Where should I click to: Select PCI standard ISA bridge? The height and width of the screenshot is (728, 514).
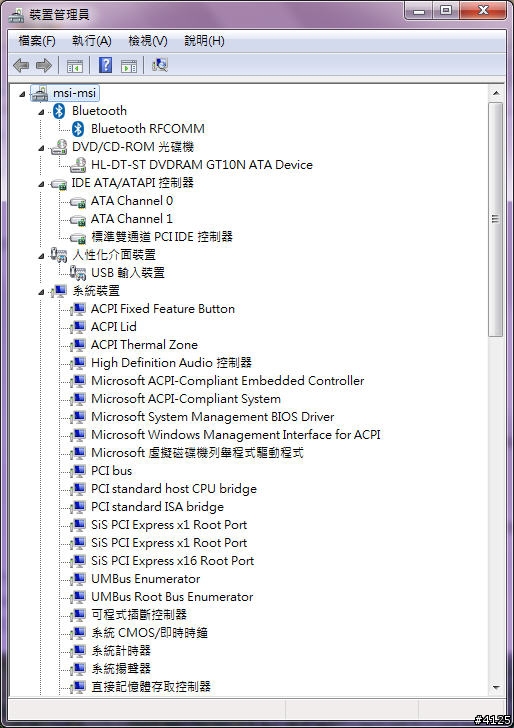[x=157, y=507]
